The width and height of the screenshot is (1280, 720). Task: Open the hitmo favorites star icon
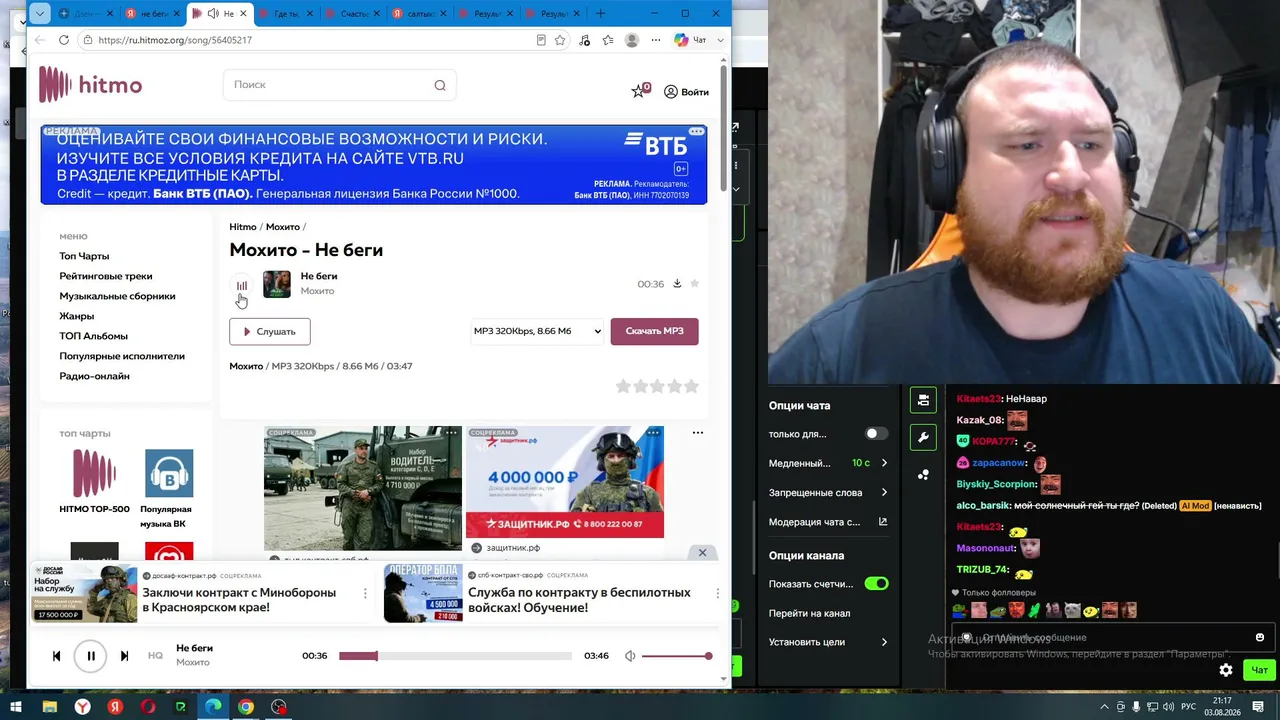pos(640,91)
